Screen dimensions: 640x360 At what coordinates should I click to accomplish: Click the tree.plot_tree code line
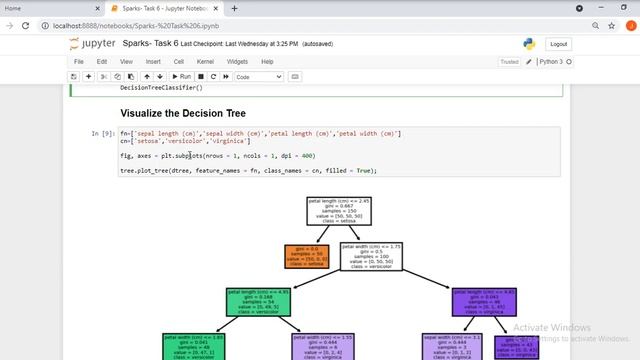pyautogui.click(x=249, y=171)
